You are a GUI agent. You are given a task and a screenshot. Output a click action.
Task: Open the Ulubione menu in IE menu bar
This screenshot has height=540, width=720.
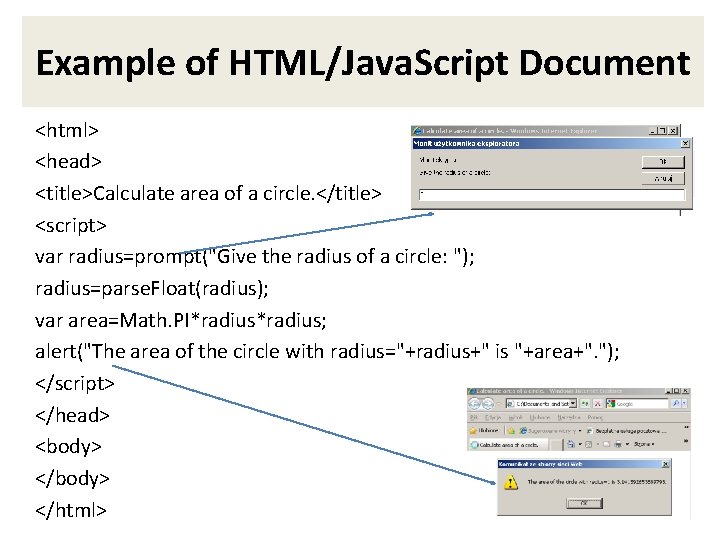pos(540,417)
